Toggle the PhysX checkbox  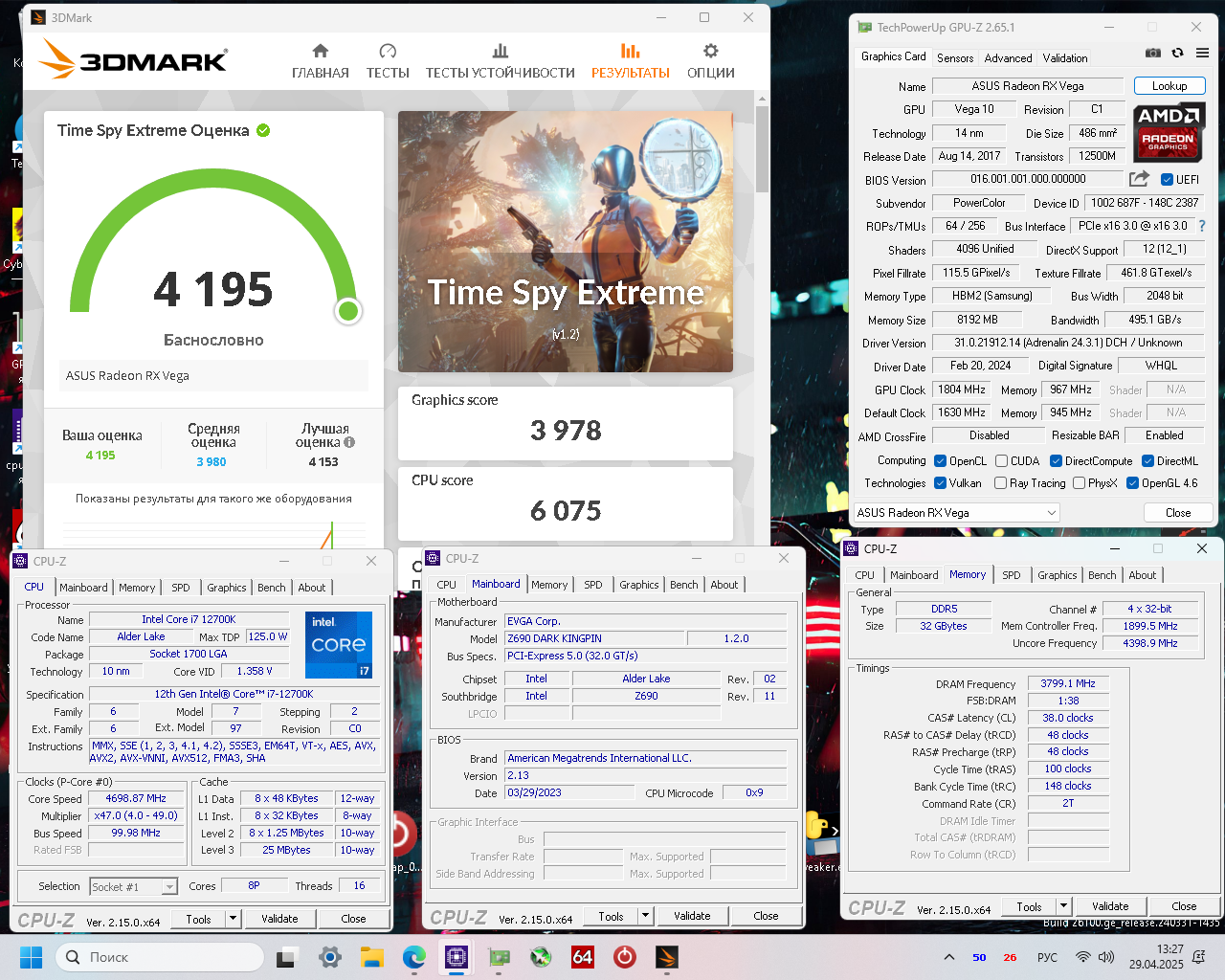tap(1079, 483)
